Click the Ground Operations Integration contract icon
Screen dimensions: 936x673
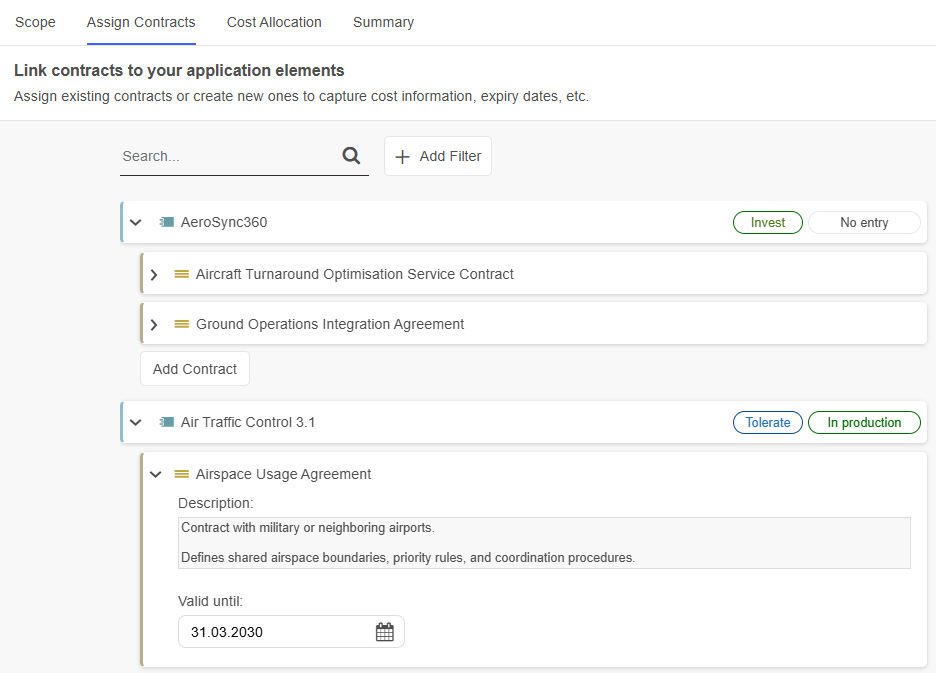pos(182,324)
